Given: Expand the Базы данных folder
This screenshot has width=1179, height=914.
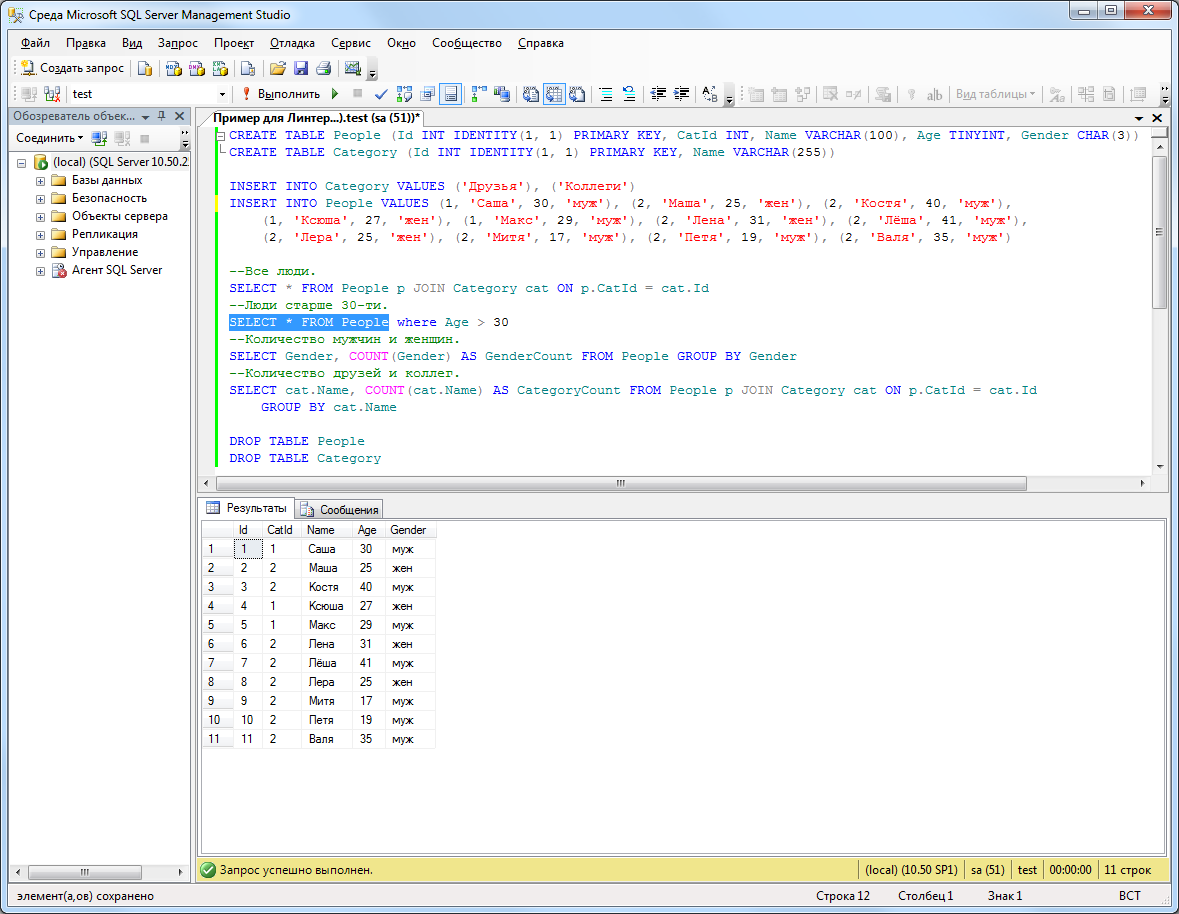Looking at the screenshot, I should coord(41,181).
